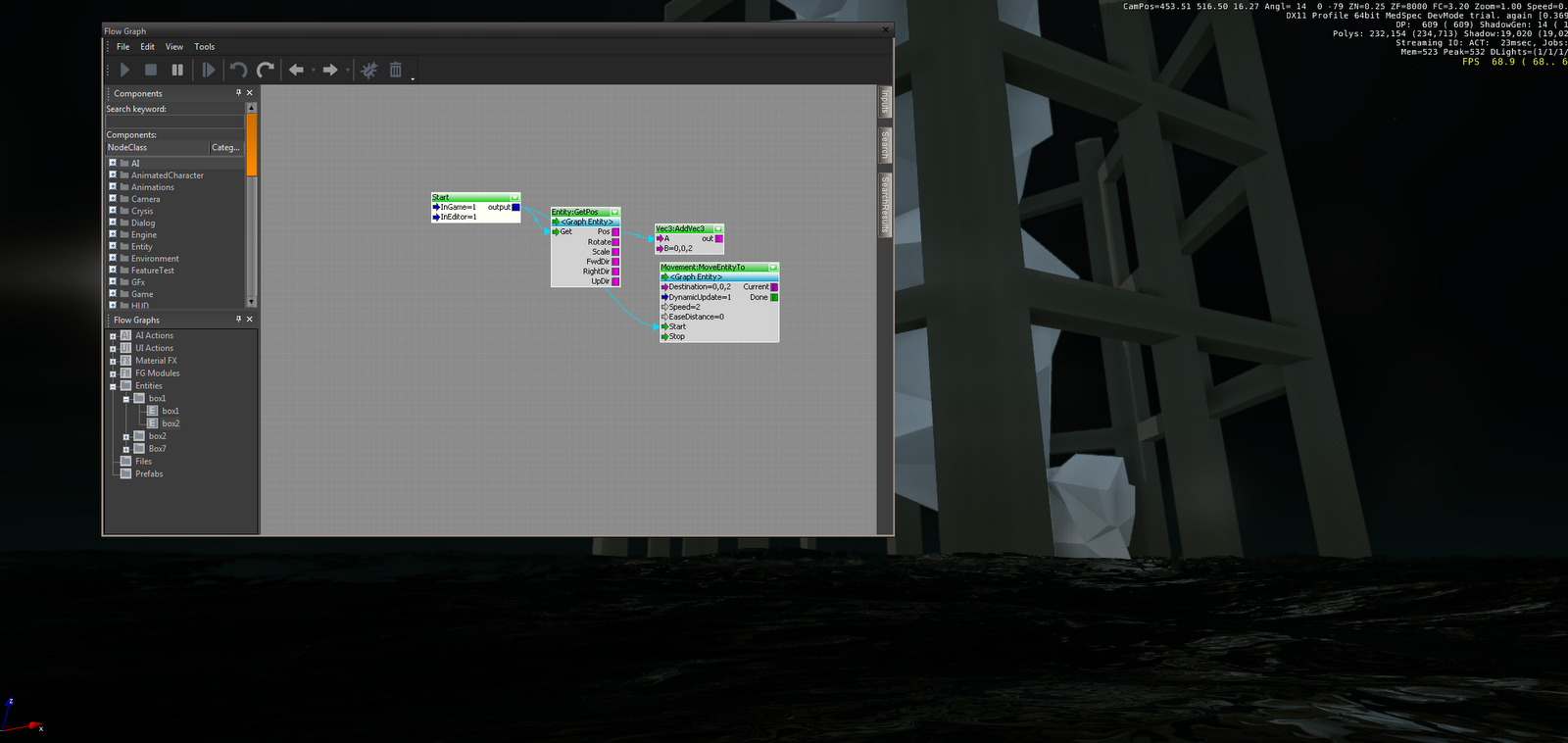The image size is (1568, 743).
Task: Sort by Category column header
Action: (226, 148)
